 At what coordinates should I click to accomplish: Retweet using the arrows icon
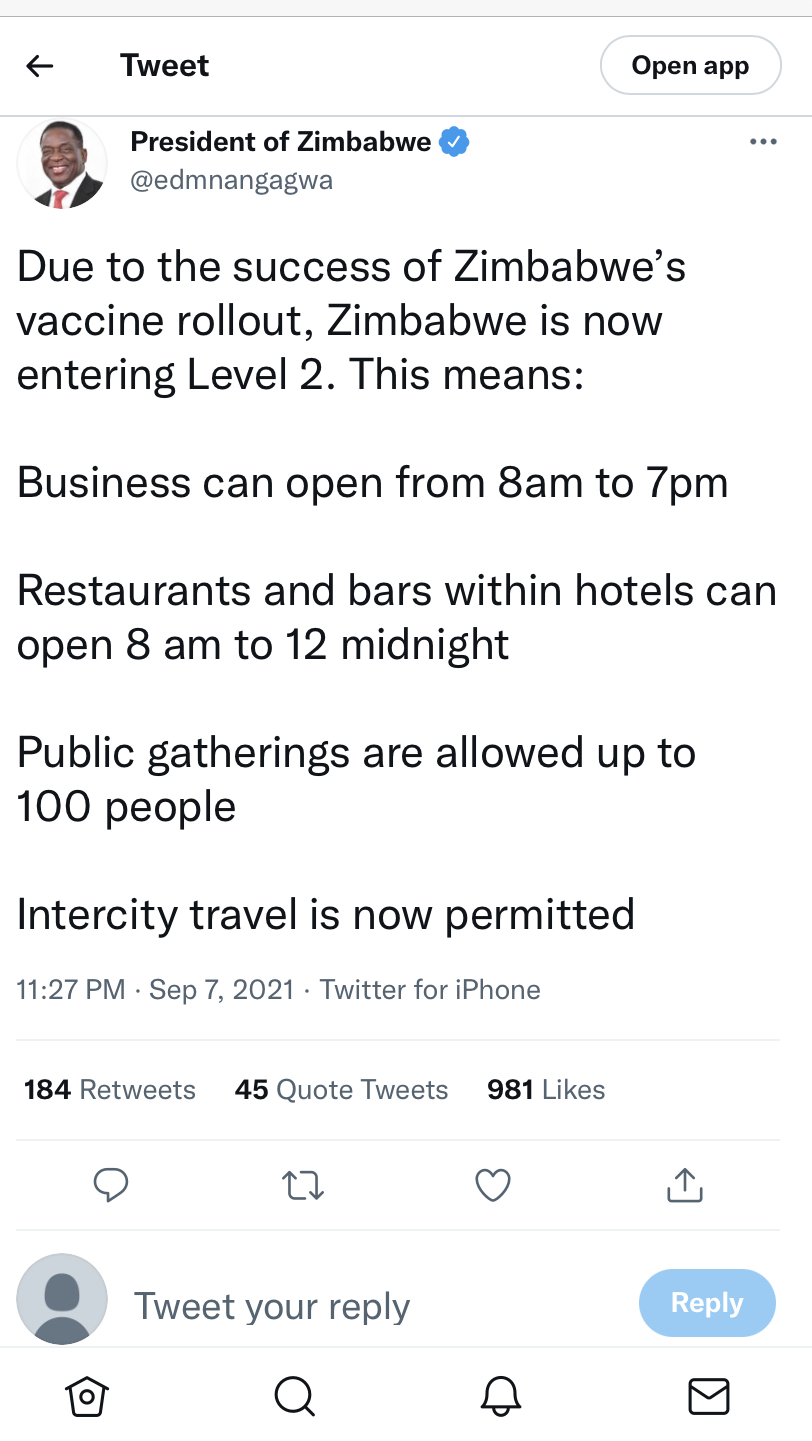[303, 1186]
